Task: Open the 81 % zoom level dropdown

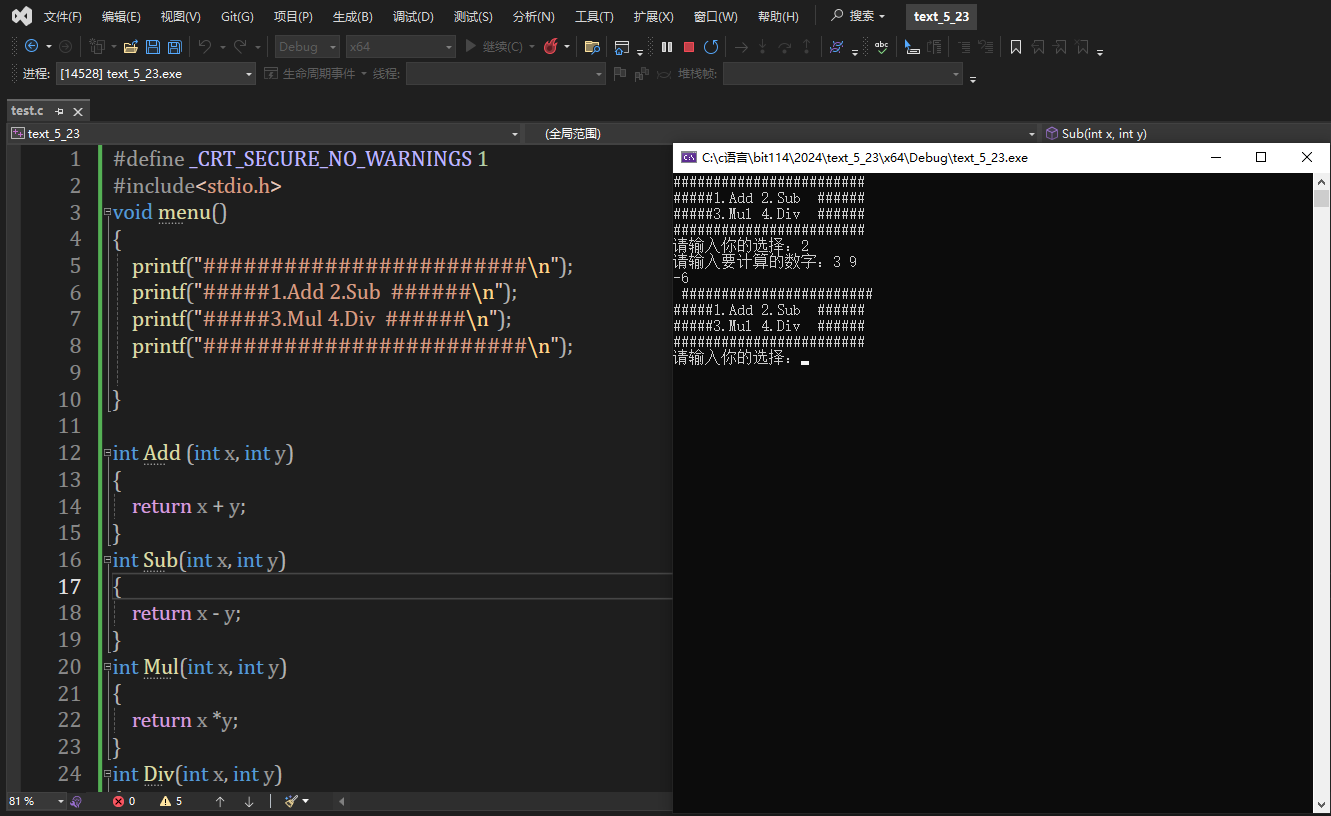Action: pos(36,801)
